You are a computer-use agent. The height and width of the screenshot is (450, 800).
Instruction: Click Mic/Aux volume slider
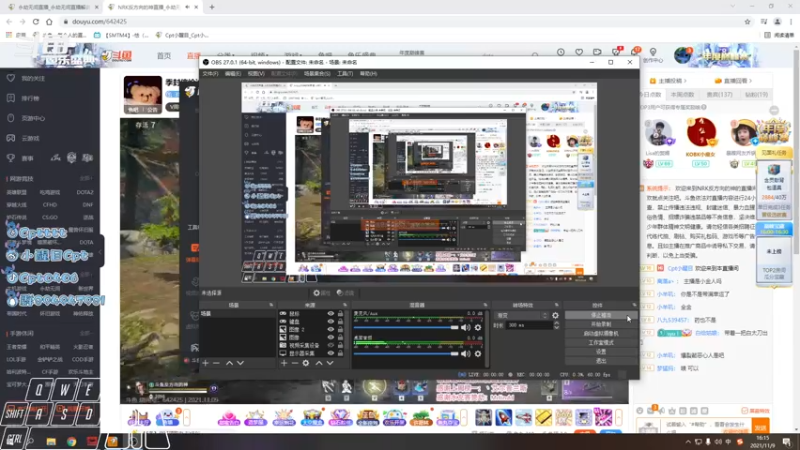point(406,328)
